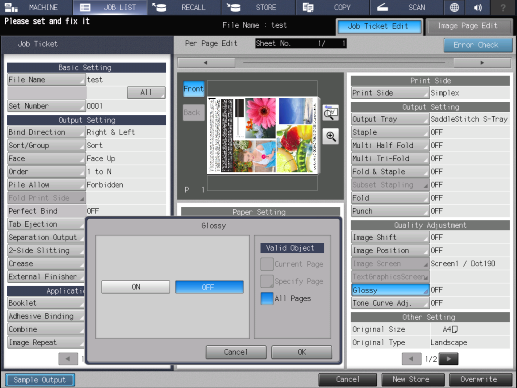The width and height of the screenshot is (517, 388).
Task: Confirm Glossy dialog with OK
Action: pos(302,352)
